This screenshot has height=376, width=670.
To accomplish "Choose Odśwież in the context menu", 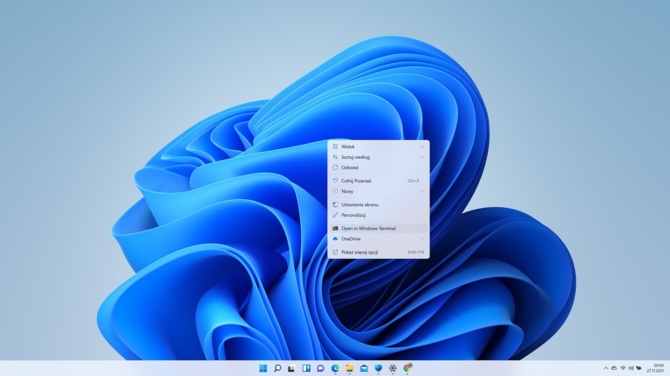I will point(379,168).
